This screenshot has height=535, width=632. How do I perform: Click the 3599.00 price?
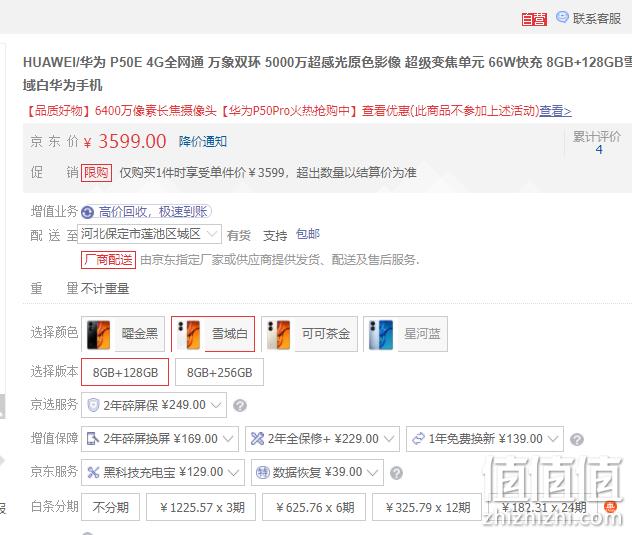(132, 142)
